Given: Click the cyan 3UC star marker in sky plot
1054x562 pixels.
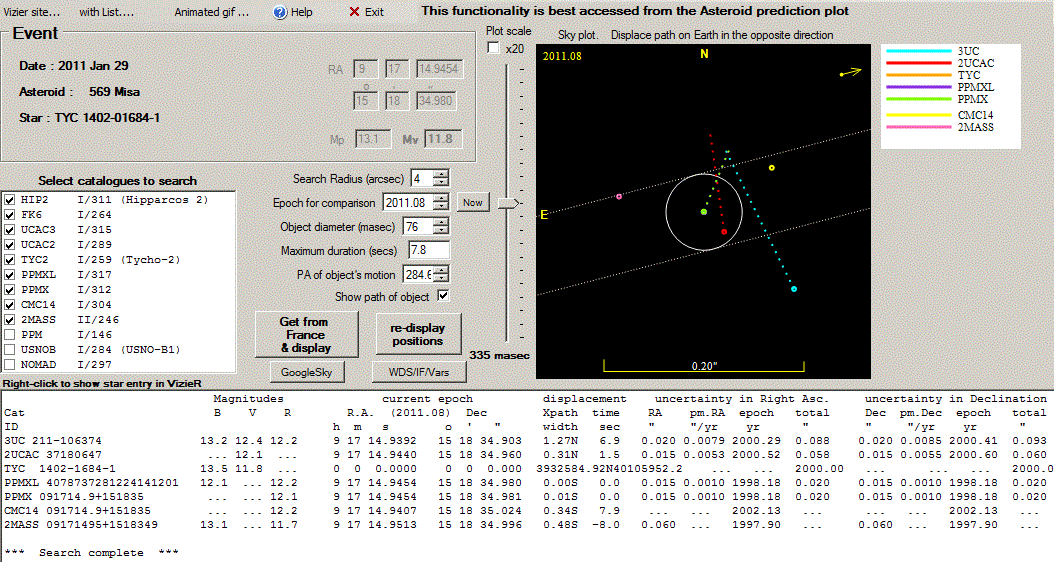Looking at the screenshot, I should click(794, 289).
